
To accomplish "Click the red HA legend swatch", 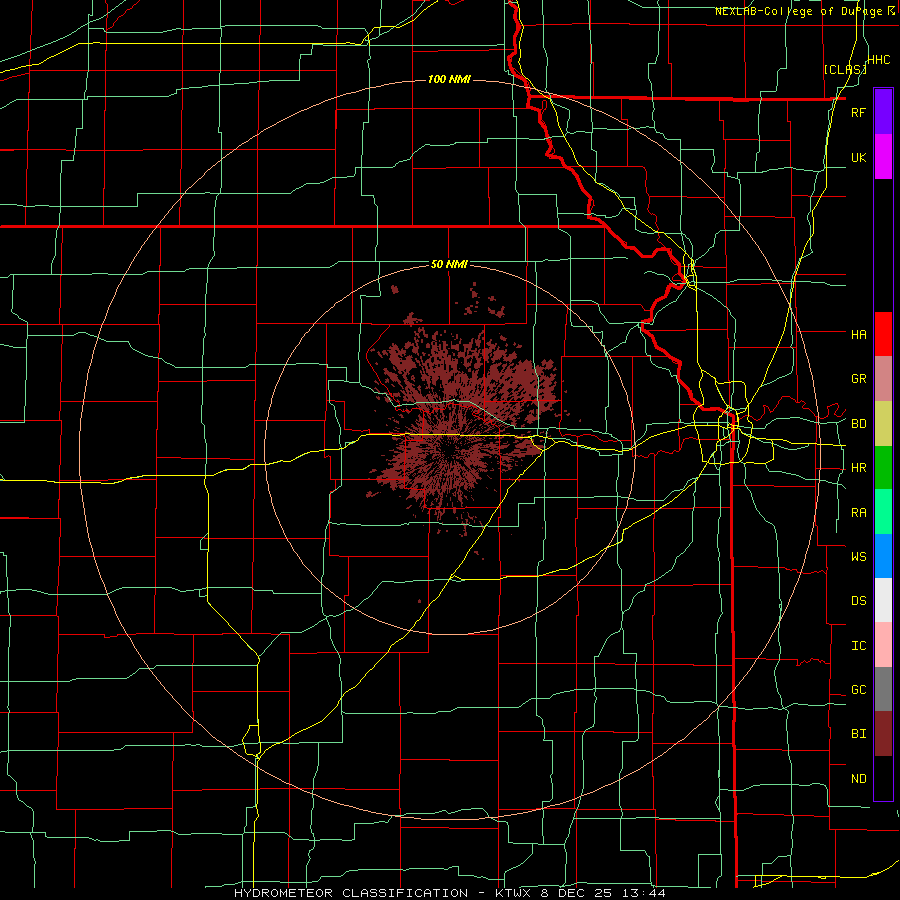I will 883,334.
